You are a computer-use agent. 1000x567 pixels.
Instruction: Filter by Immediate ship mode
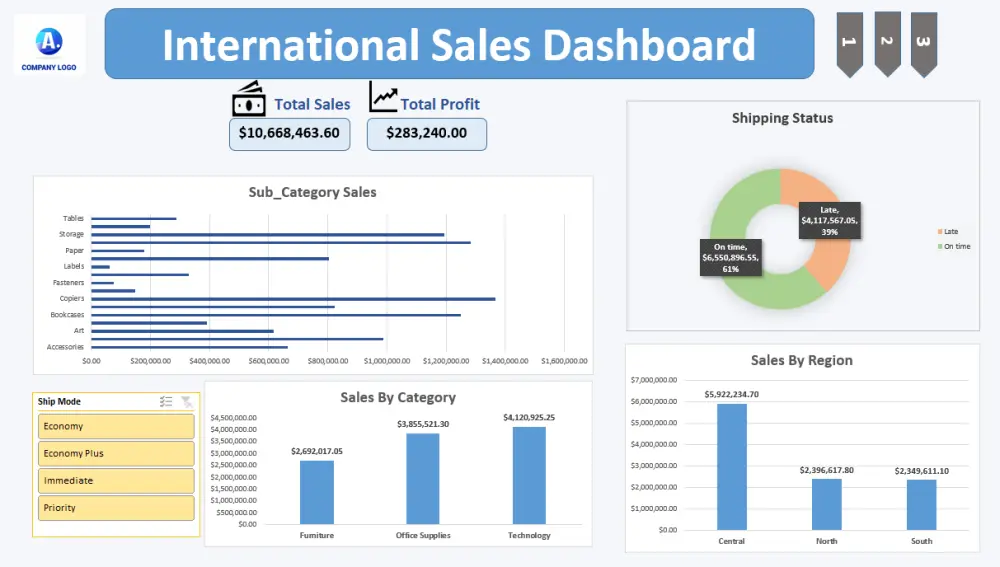116,481
